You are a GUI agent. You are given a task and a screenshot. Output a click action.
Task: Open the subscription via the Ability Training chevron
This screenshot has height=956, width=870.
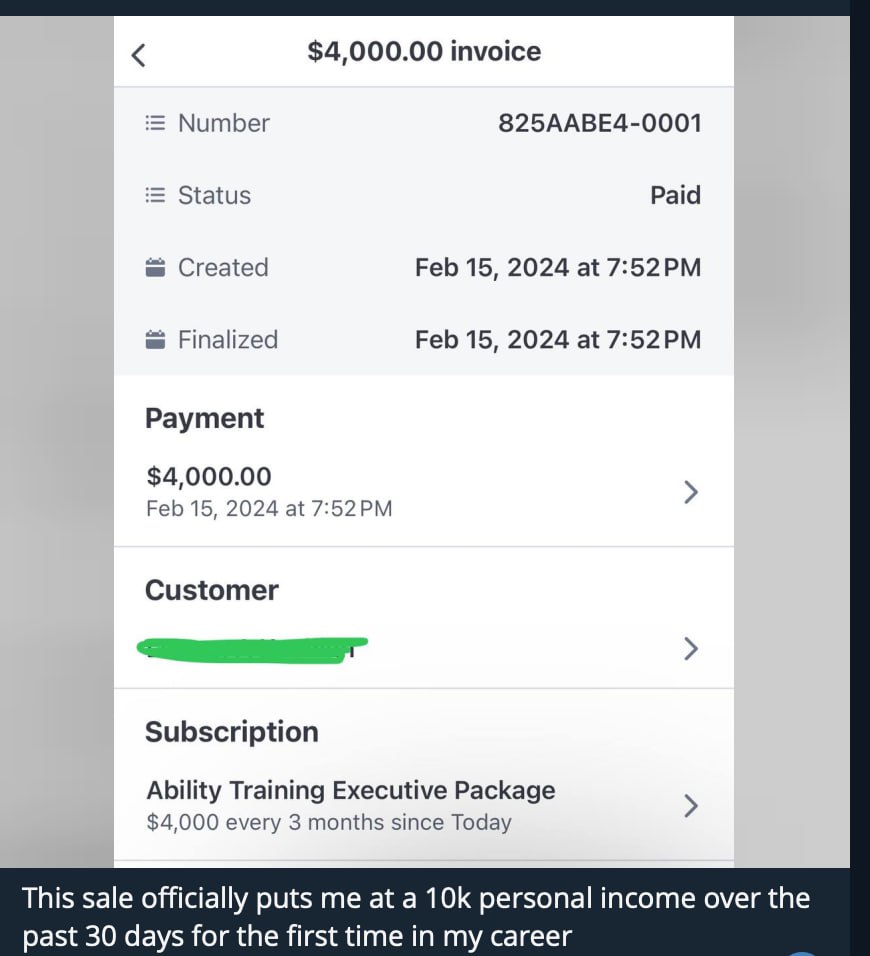click(x=690, y=806)
